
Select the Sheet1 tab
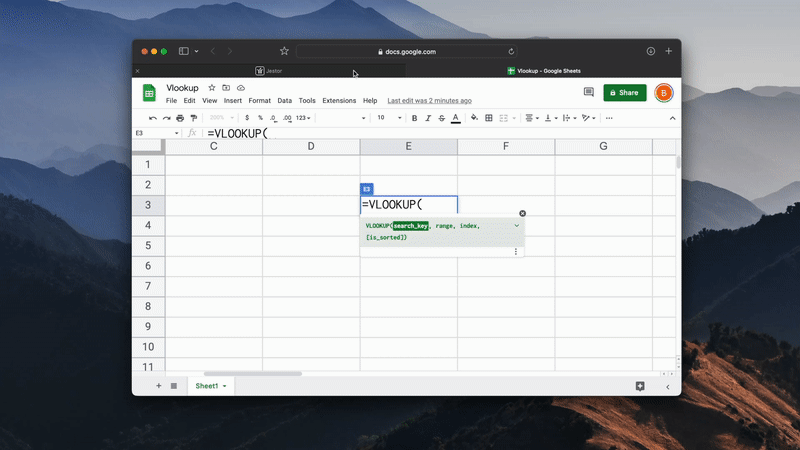tap(210, 386)
